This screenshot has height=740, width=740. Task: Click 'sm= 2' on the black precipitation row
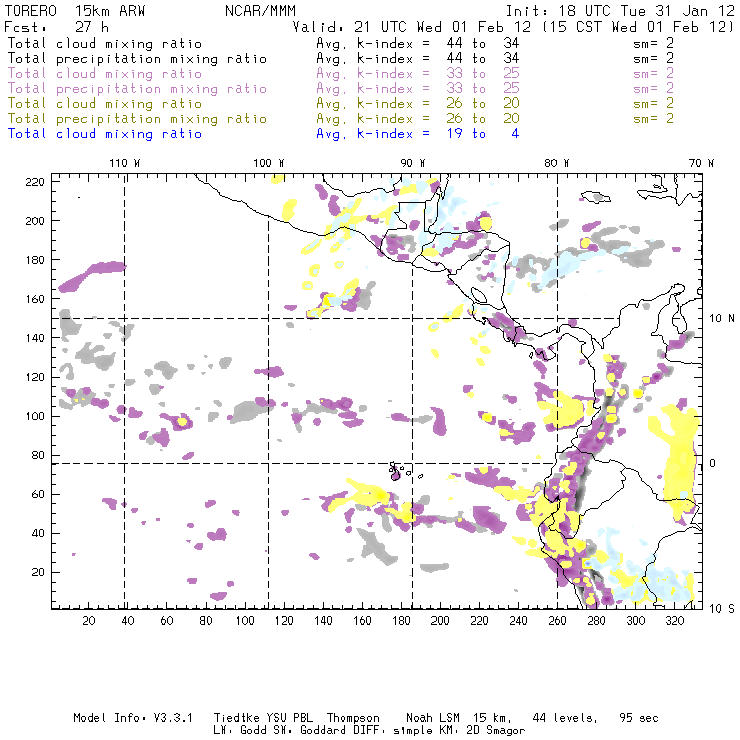click(x=653, y=59)
